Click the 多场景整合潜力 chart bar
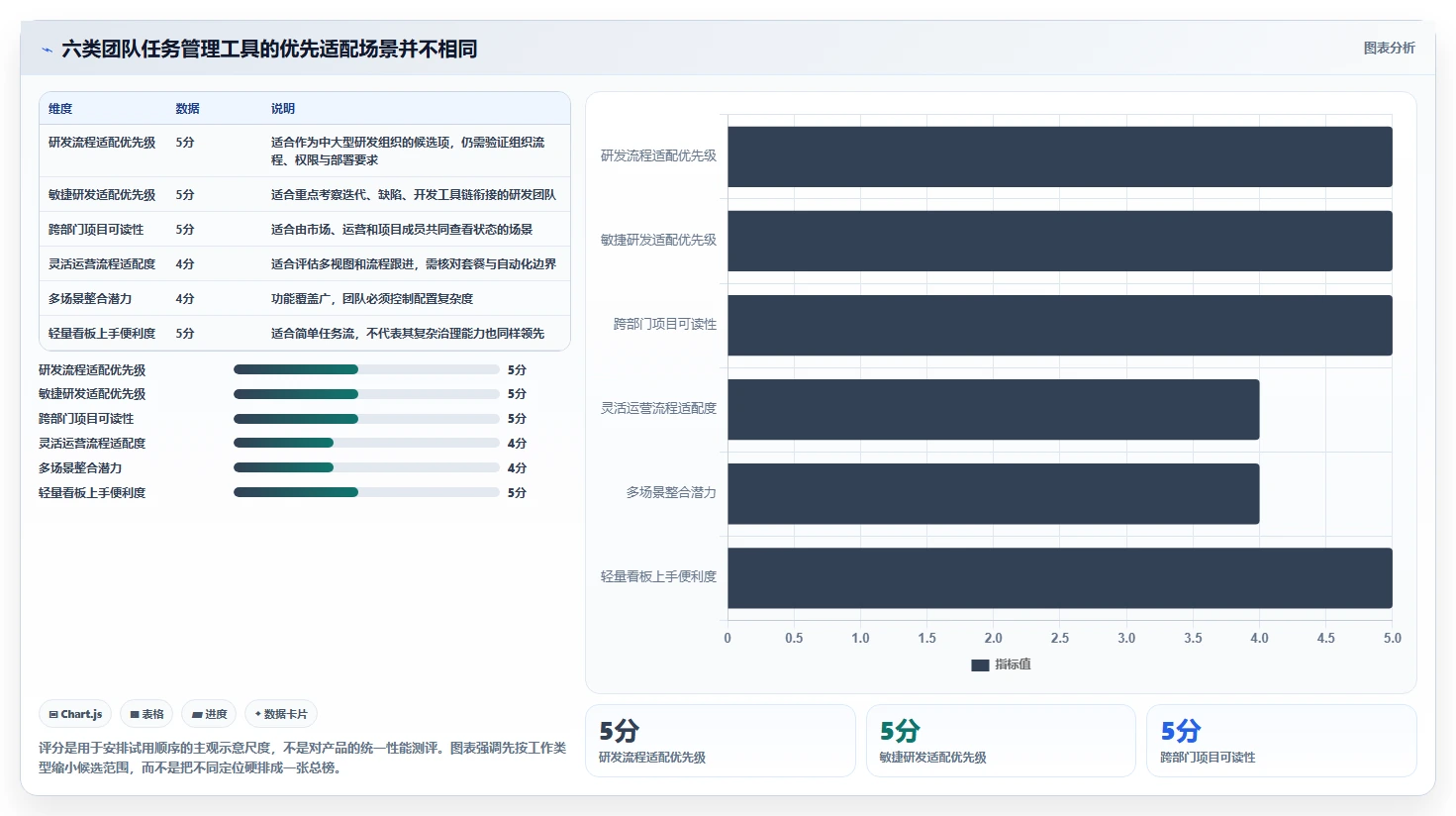This screenshot has width=1456, height=816. click(x=994, y=493)
